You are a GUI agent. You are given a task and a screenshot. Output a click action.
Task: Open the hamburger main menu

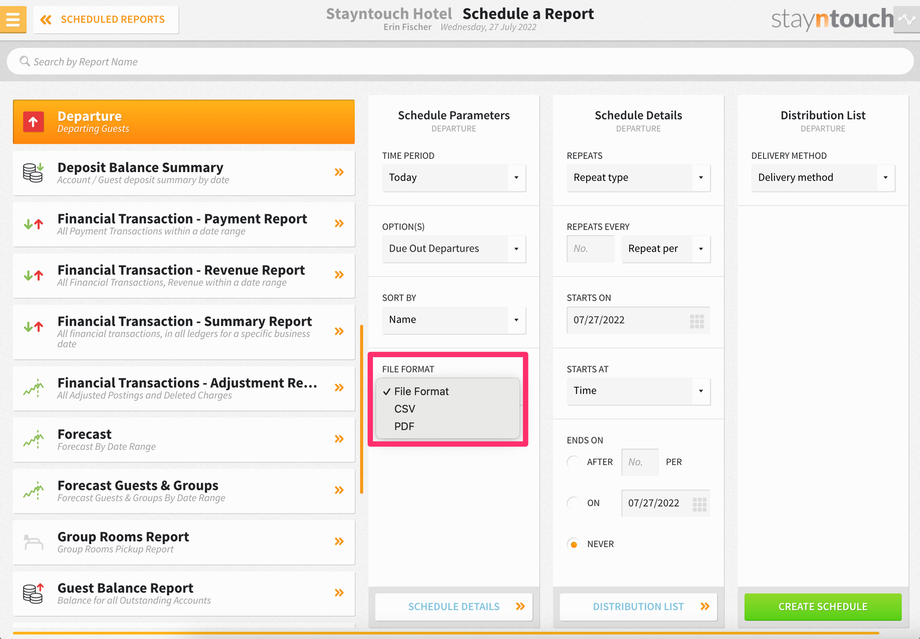click(x=13, y=19)
